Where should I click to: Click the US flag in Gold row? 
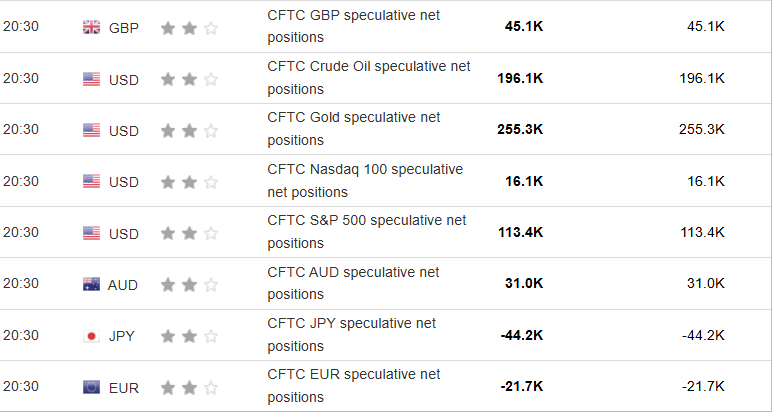91,130
